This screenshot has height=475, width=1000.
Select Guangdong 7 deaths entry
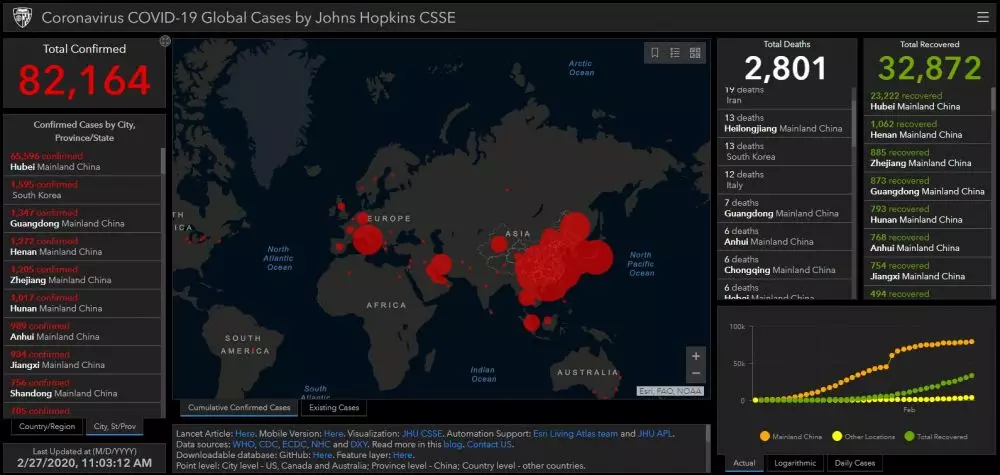(x=785, y=208)
